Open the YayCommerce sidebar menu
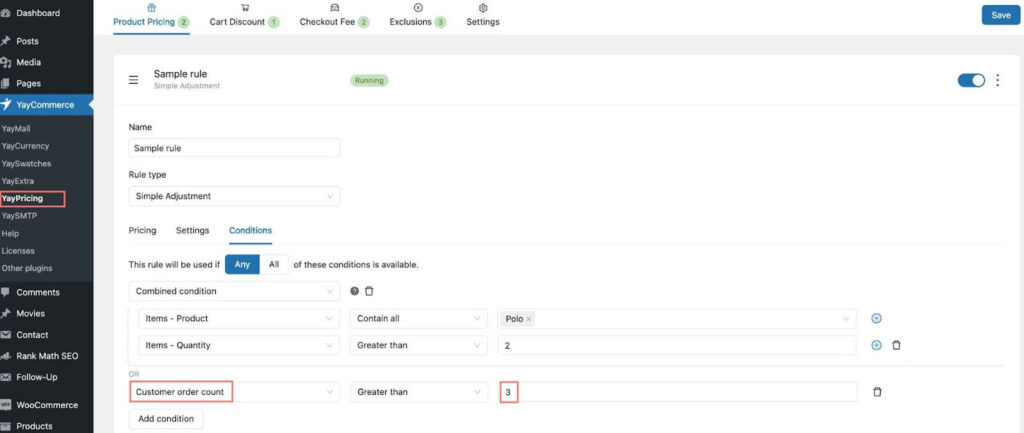This screenshot has width=1024, height=433. (x=46, y=104)
